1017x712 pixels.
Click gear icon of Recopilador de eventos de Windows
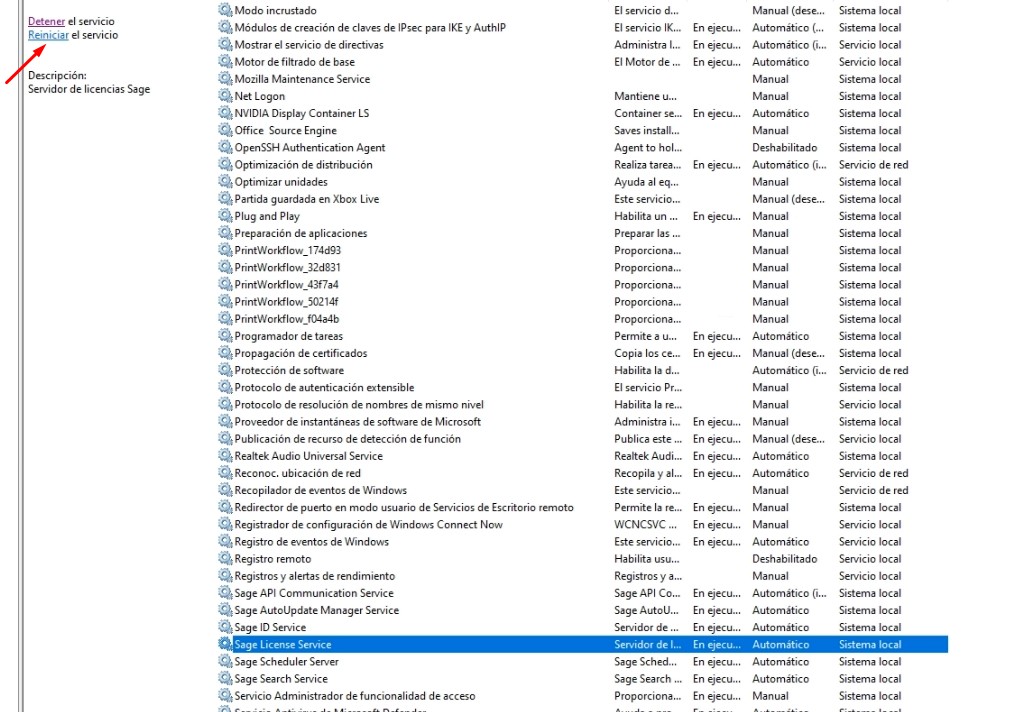224,490
